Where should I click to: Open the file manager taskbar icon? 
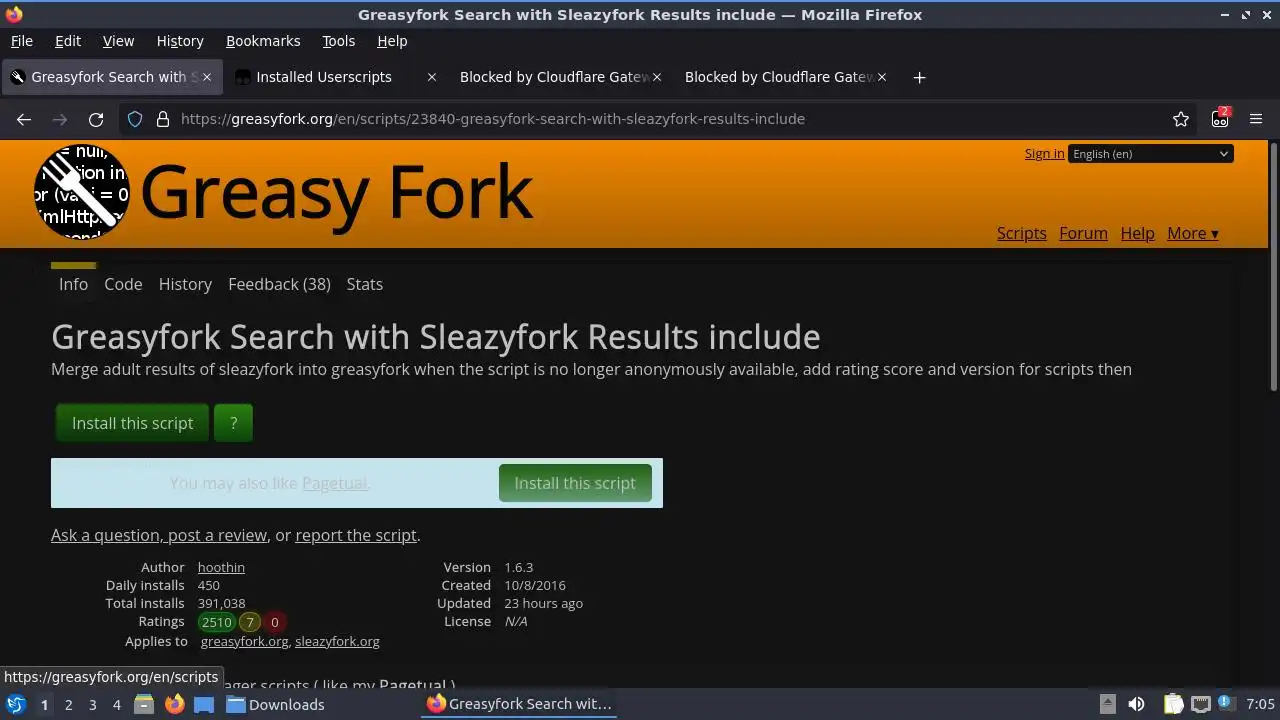(143, 704)
